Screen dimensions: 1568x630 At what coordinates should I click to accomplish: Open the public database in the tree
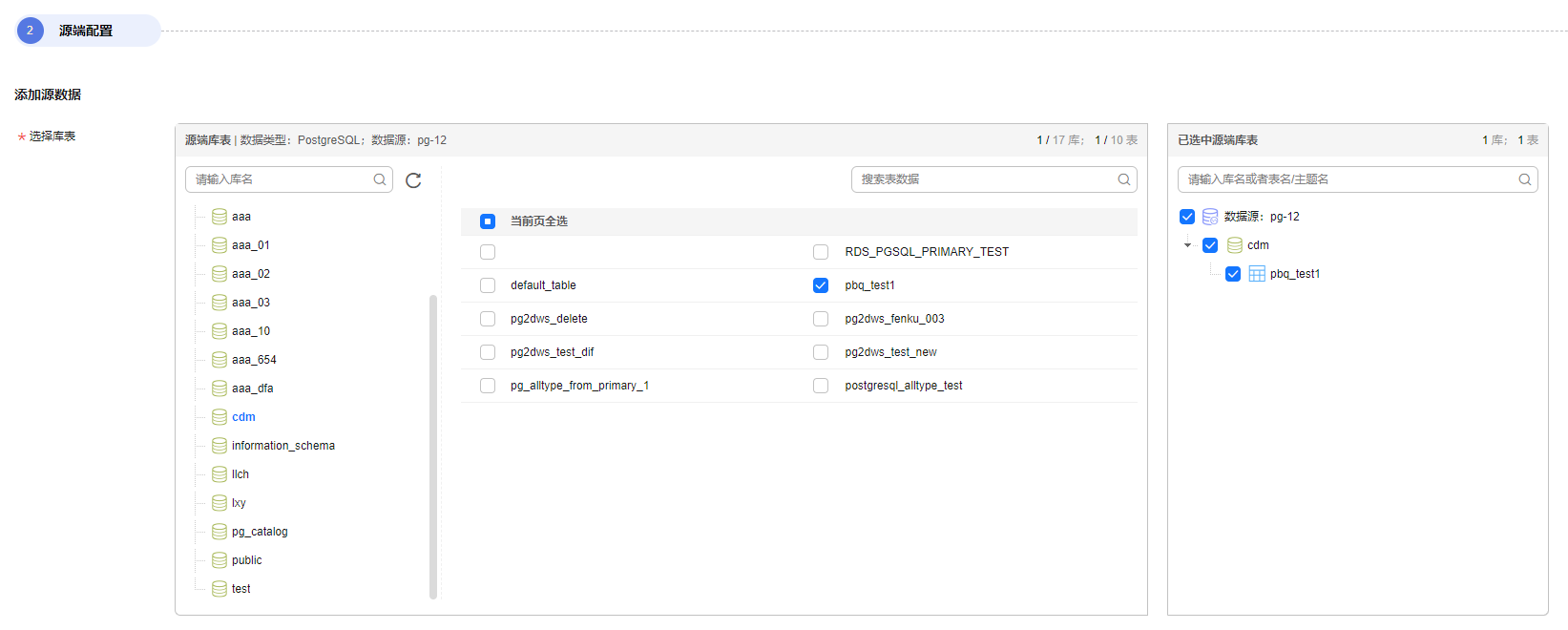click(x=246, y=560)
